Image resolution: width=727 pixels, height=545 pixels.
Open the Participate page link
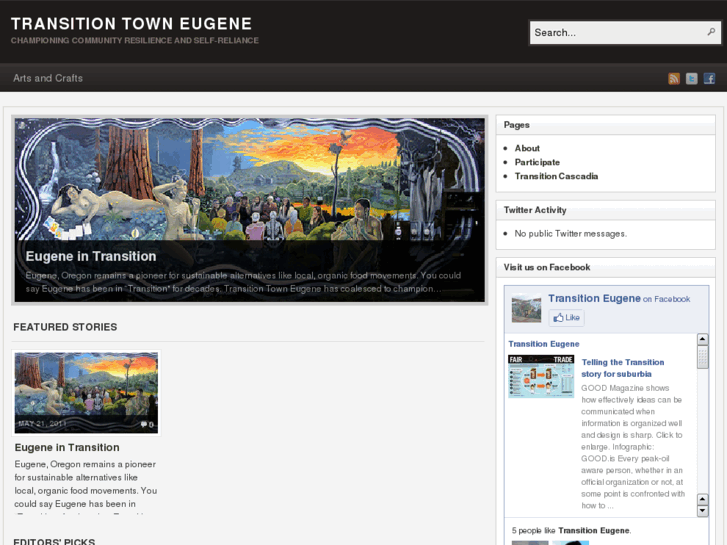point(537,162)
